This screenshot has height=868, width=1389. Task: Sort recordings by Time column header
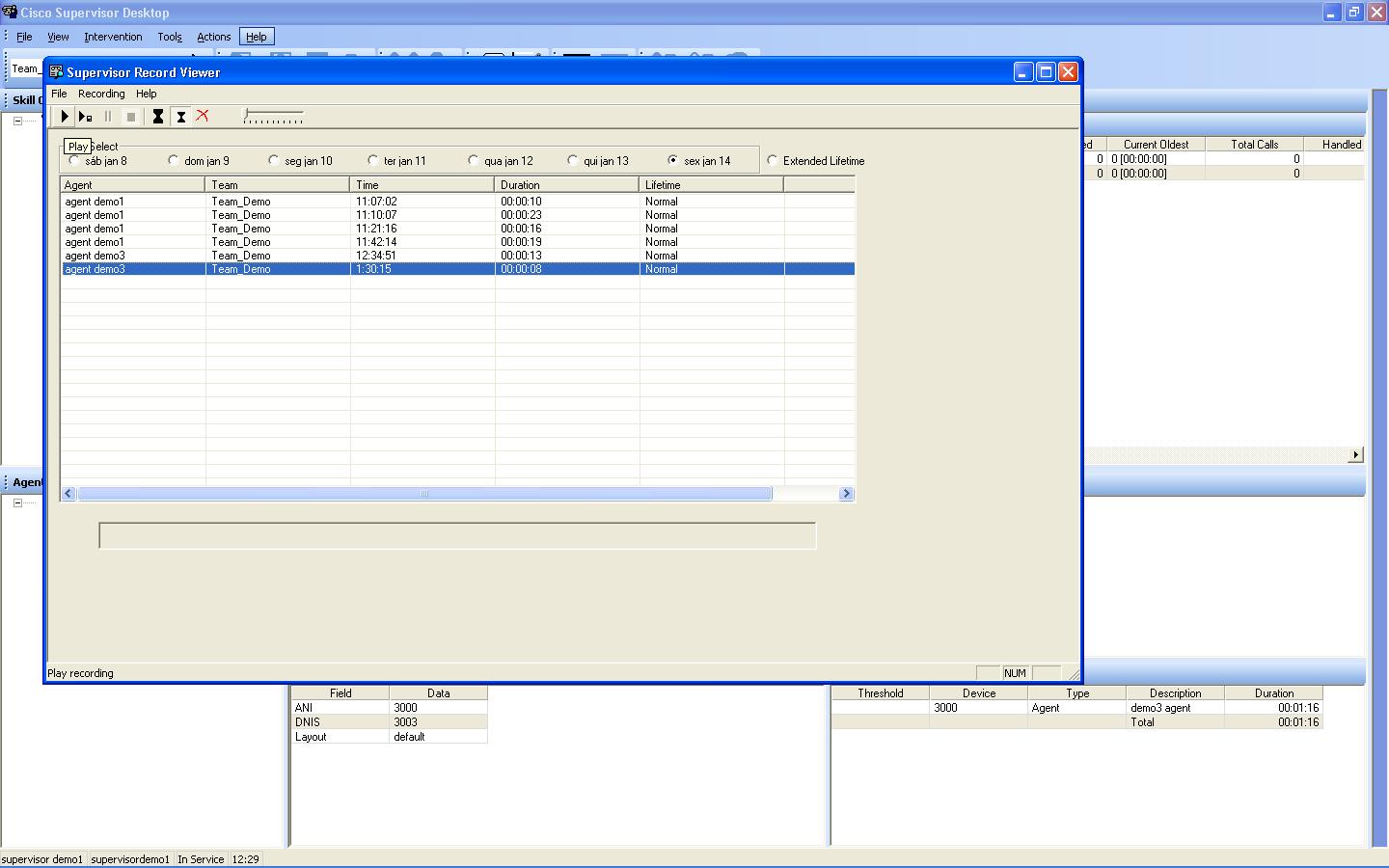[x=422, y=184]
